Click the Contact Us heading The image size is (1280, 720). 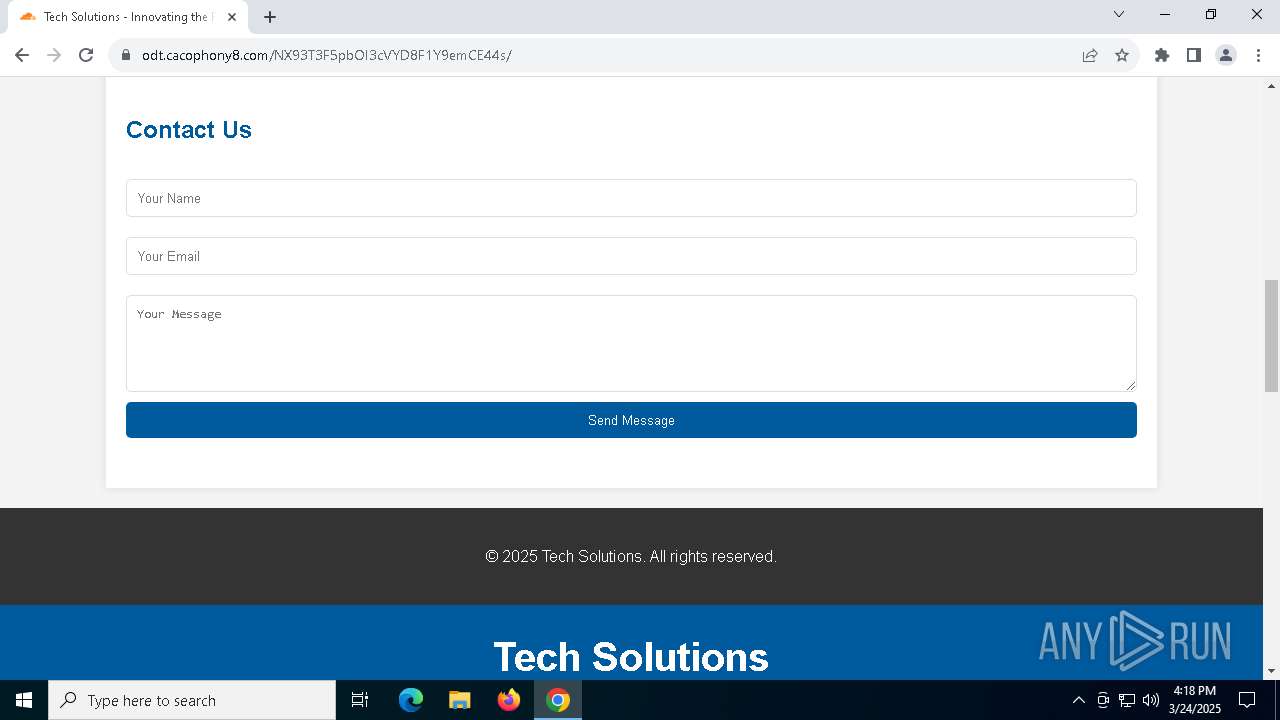[x=189, y=130]
